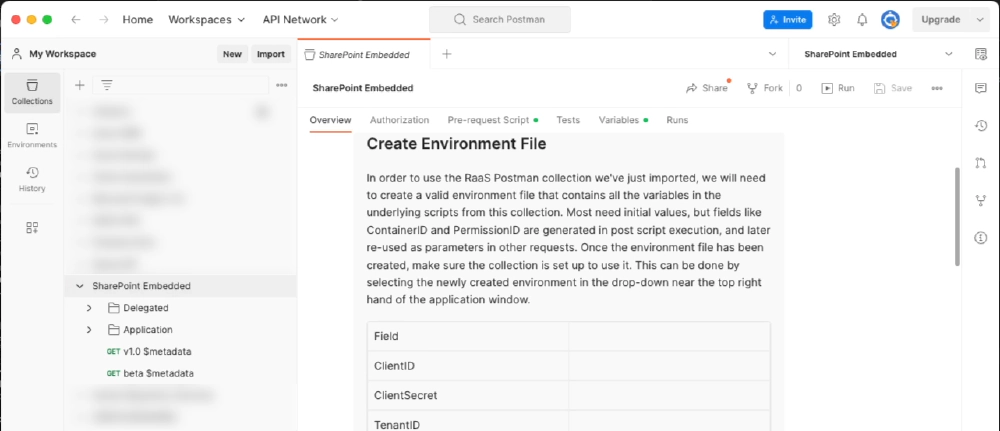Open the forks icon in right sidebar
1000x431 pixels.
pyautogui.click(x=981, y=201)
